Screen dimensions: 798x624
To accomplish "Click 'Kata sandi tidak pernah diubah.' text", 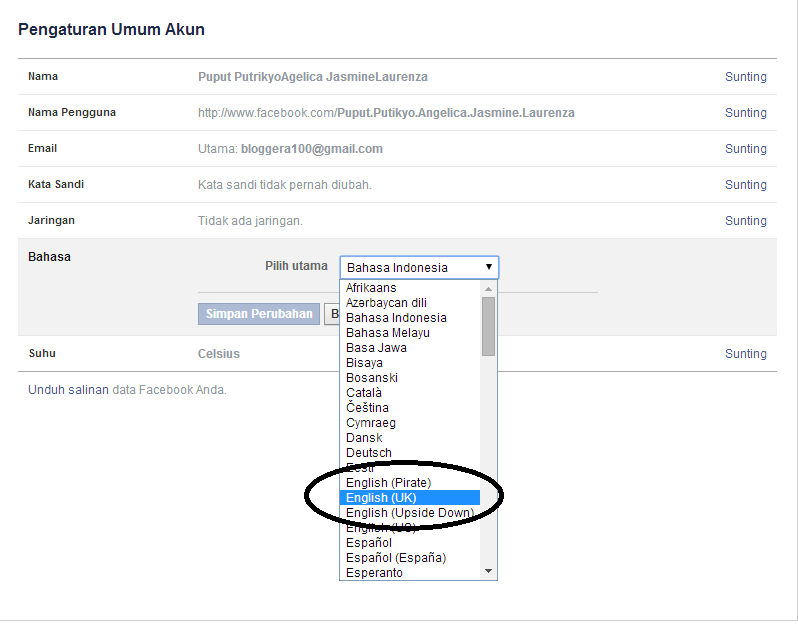I will (284, 185).
